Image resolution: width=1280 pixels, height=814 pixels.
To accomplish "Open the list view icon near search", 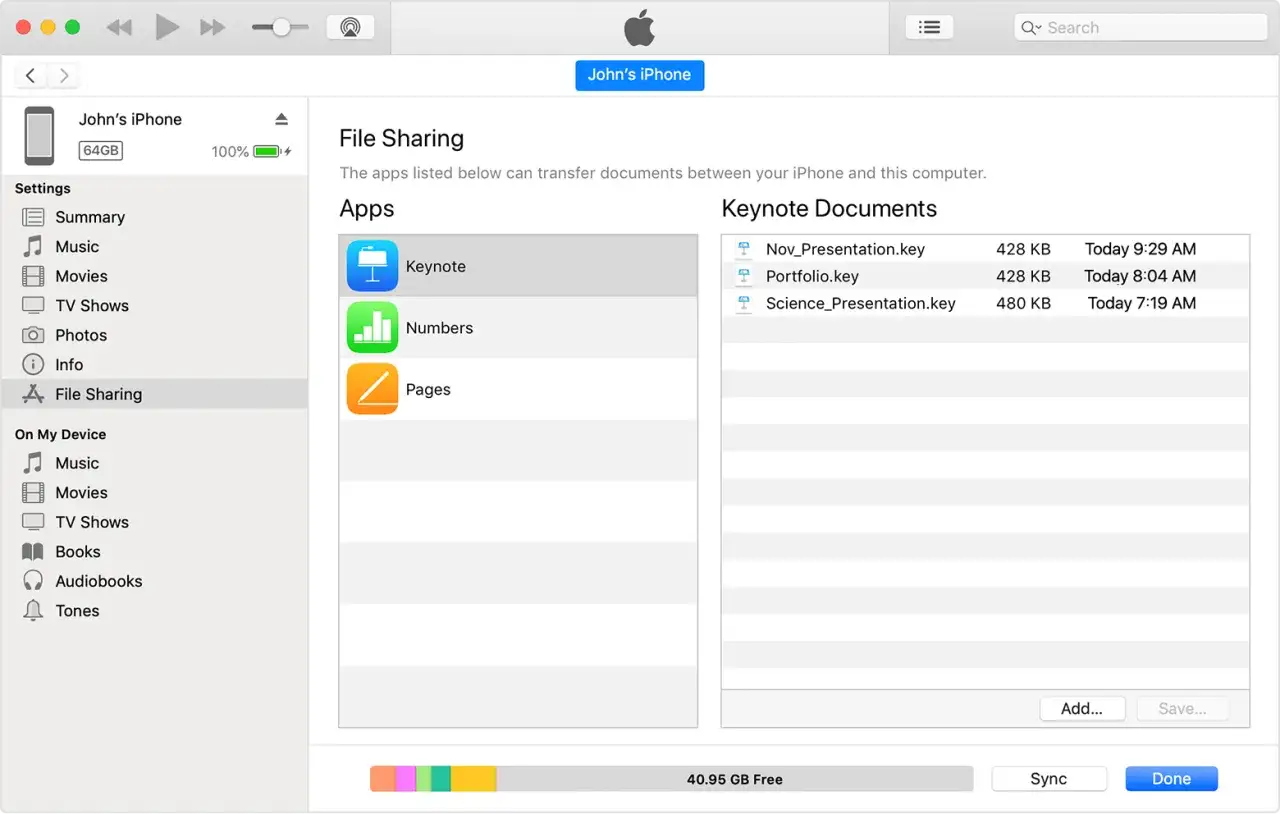I will pyautogui.click(x=929, y=27).
